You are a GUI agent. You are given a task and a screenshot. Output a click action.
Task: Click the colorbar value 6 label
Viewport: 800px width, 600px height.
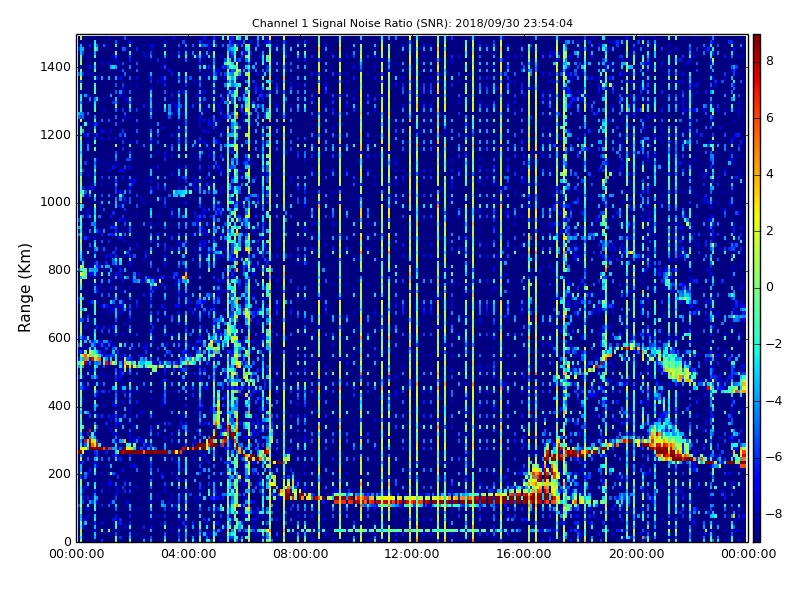770,118
